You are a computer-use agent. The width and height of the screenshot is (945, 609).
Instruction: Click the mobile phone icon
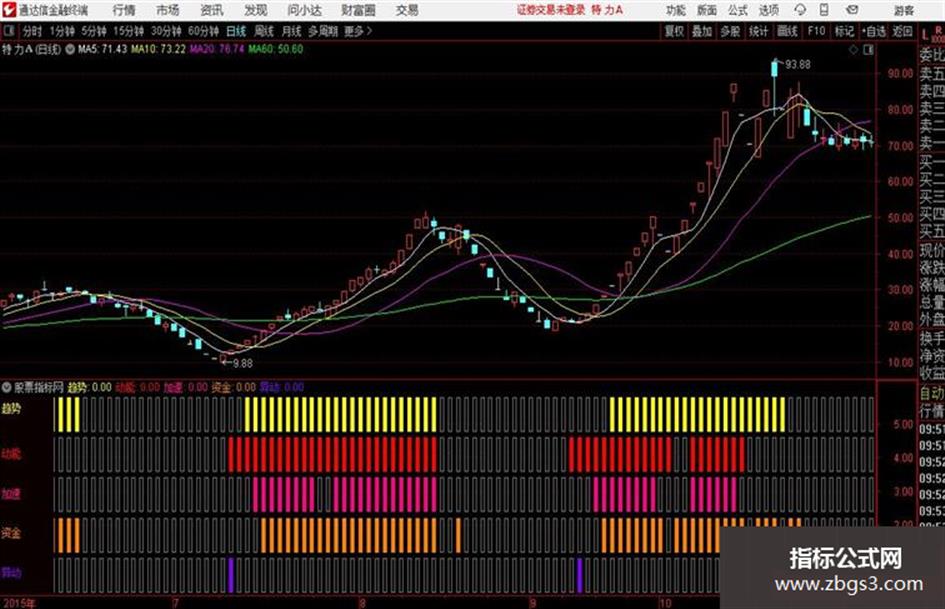pyautogui.click(x=824, y=10)
